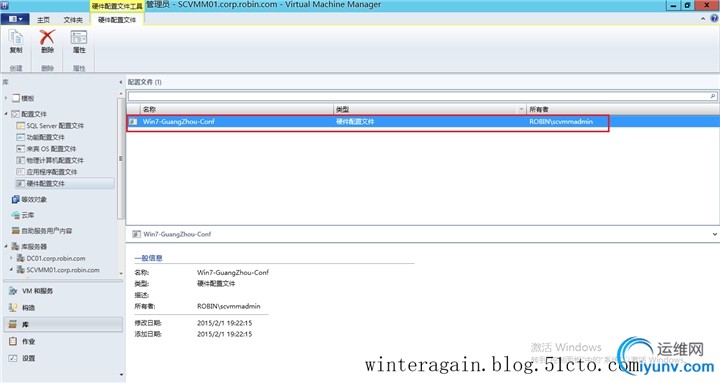
Task: Click the 一般信息 section heading
Action: pos(148,258)
